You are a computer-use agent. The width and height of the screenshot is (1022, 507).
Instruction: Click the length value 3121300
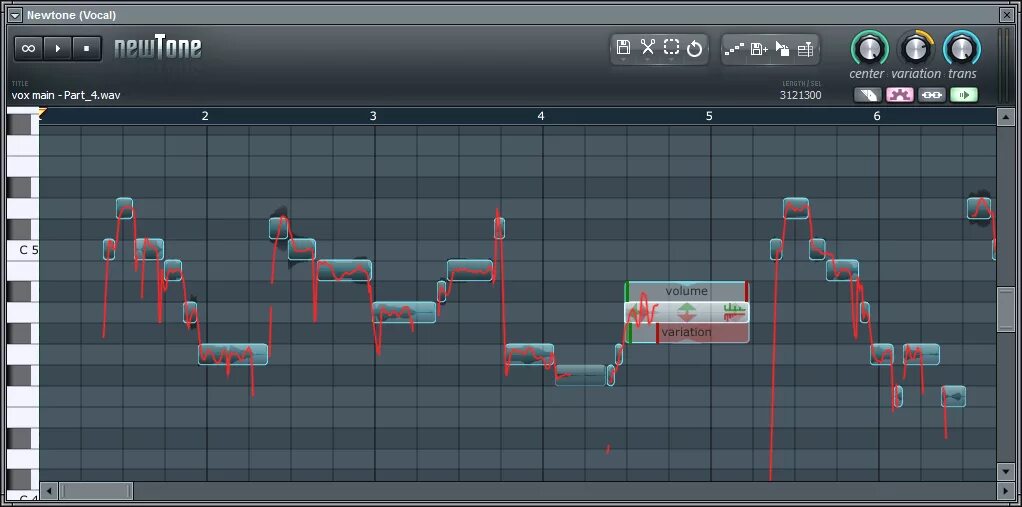pyautogui.click(x=800, y=95)
